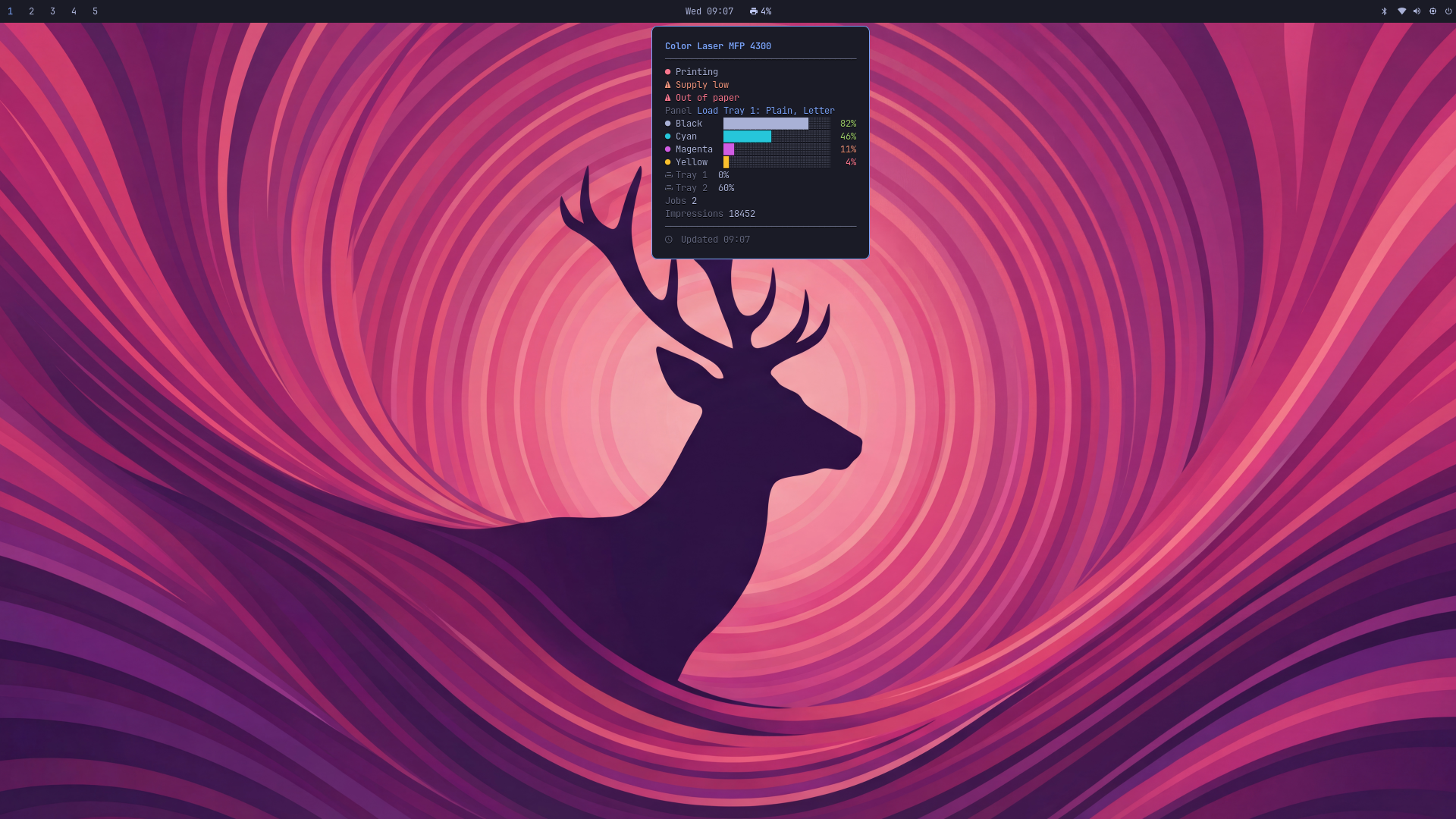
Task: Click the Jobs count 2
Action: tap(694, 201)
